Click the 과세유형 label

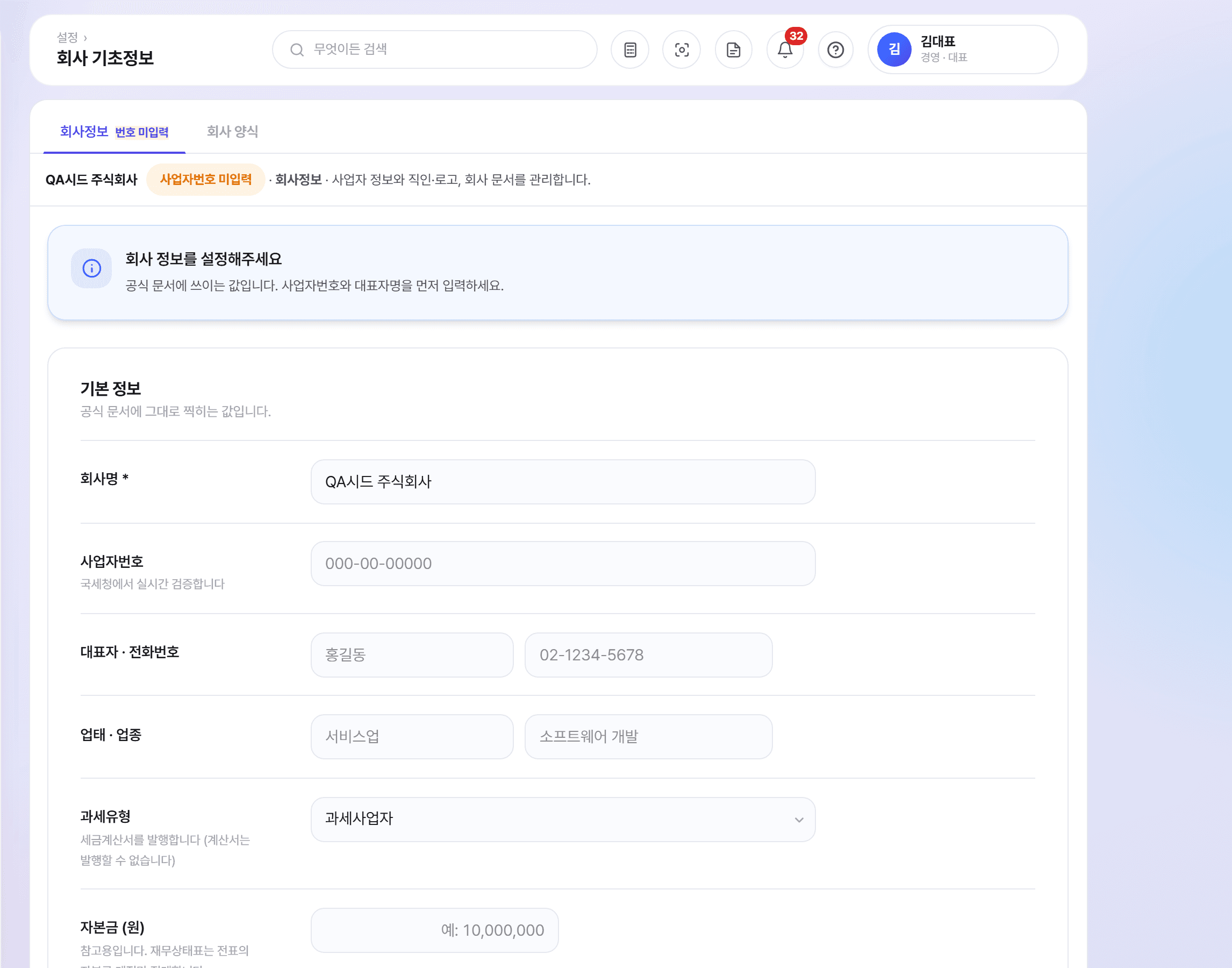(105, 817)
